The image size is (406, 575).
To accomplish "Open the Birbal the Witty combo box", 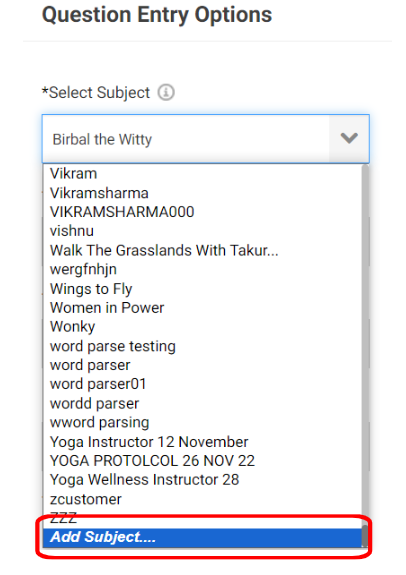I will click(205, 139).
